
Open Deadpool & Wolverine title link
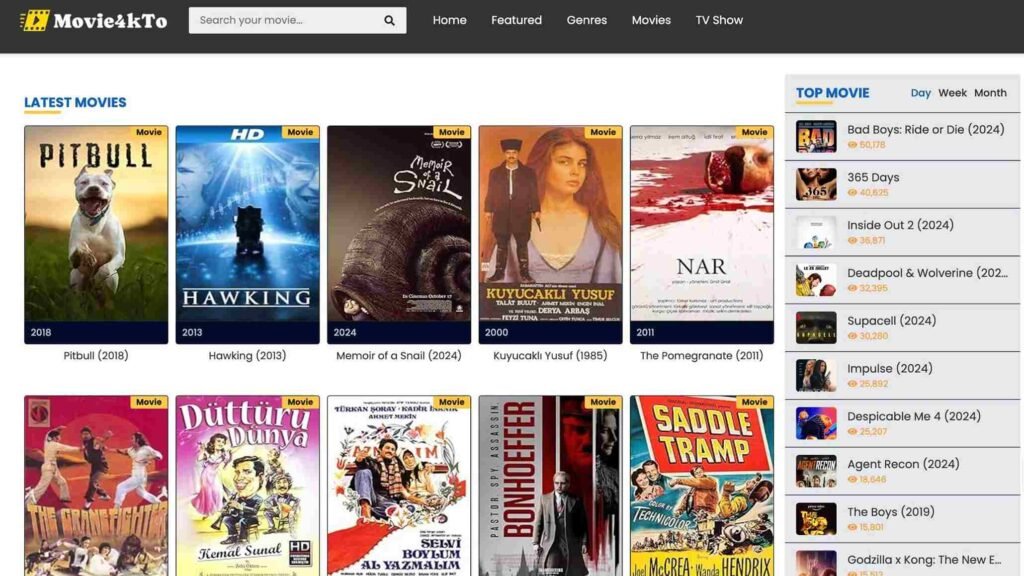pyautogui.click(x=926, y=273)
